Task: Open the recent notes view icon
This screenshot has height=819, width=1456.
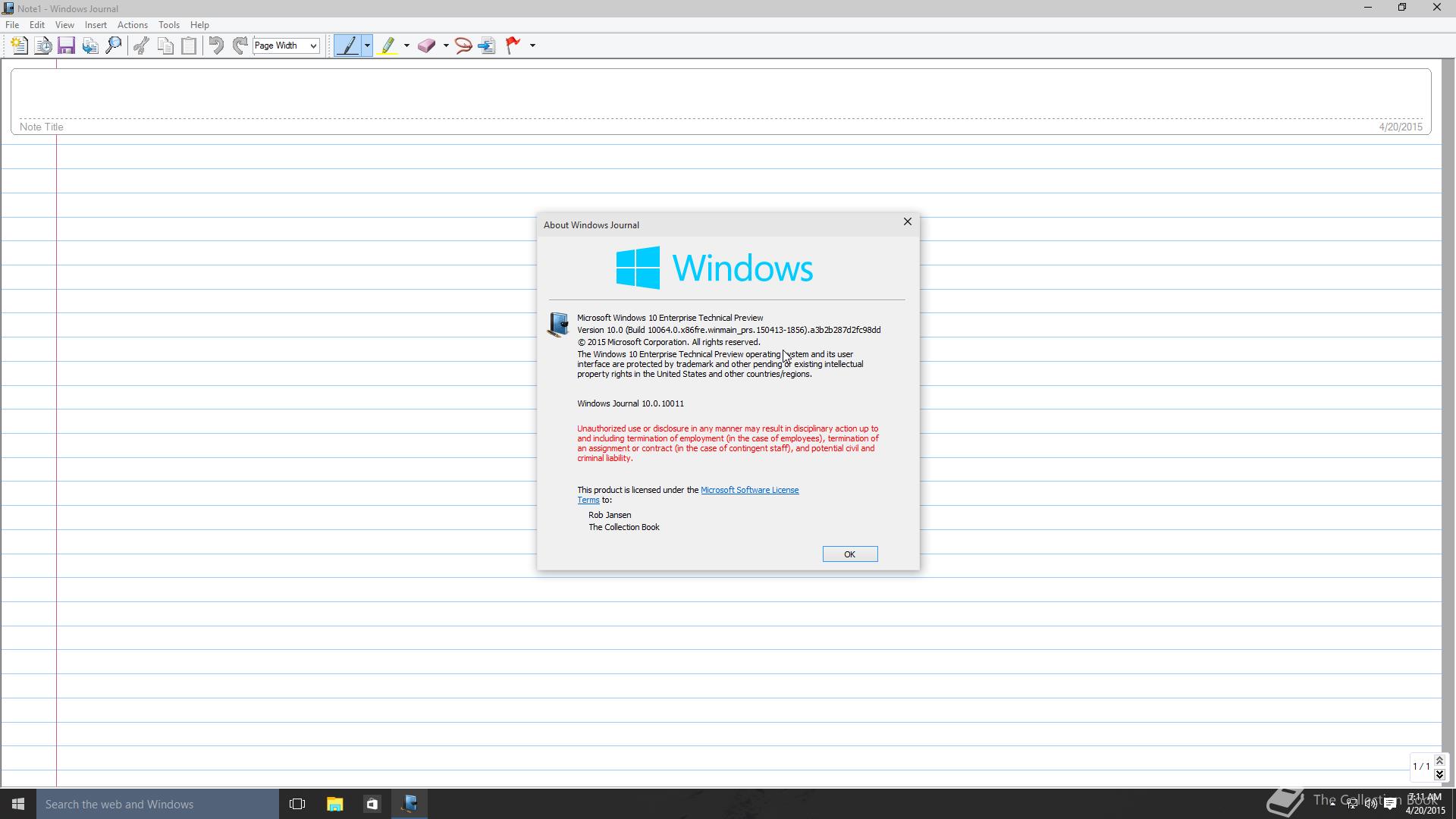Action: pyautogui.click(x=43, y=45)
